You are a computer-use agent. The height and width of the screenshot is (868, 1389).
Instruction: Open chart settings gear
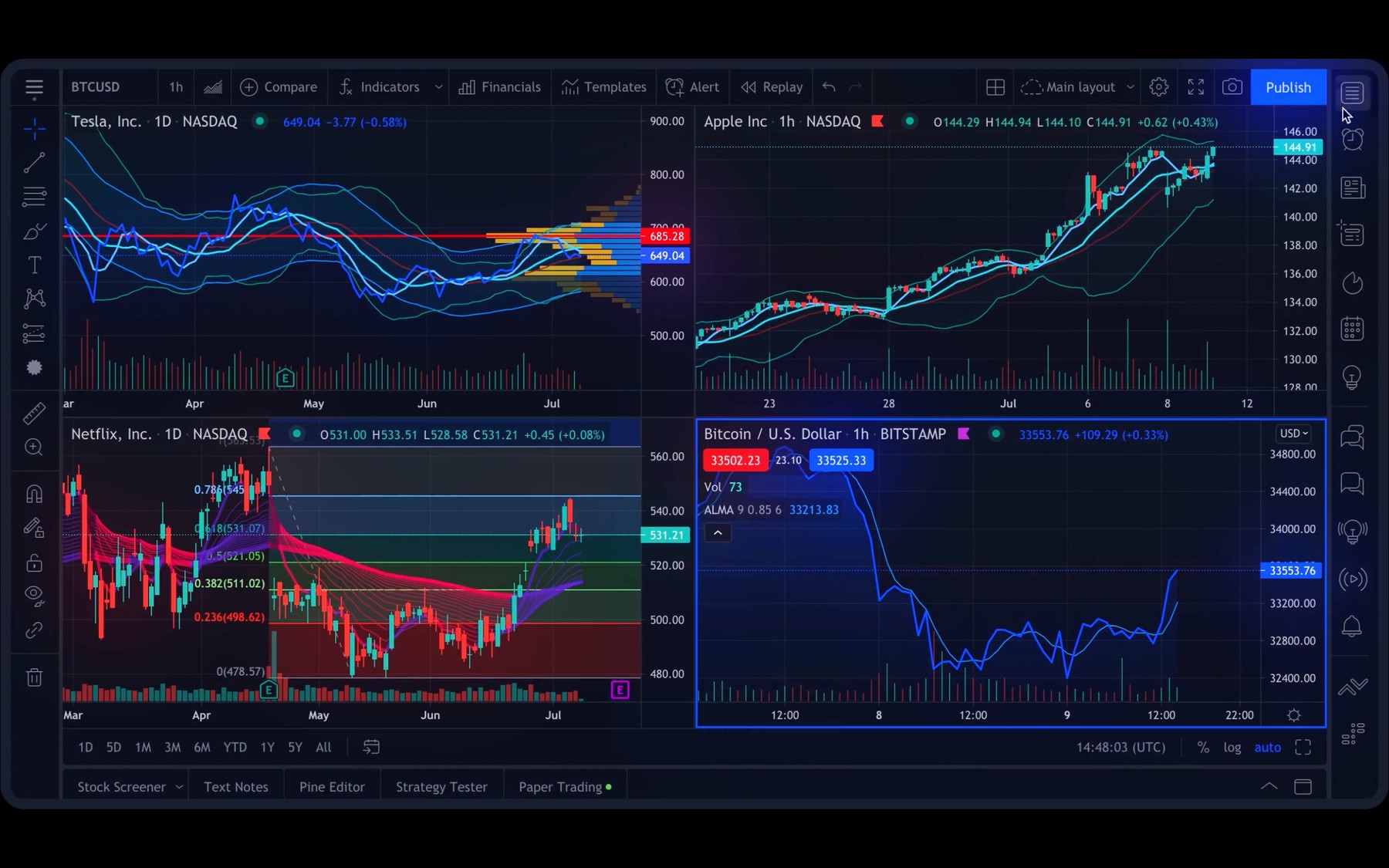coord(1158,87)
